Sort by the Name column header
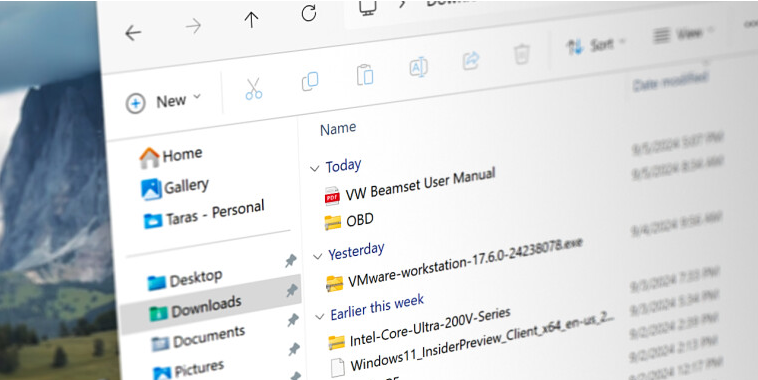The height and width of the screenshot is (380, 758). coord(338,129)
